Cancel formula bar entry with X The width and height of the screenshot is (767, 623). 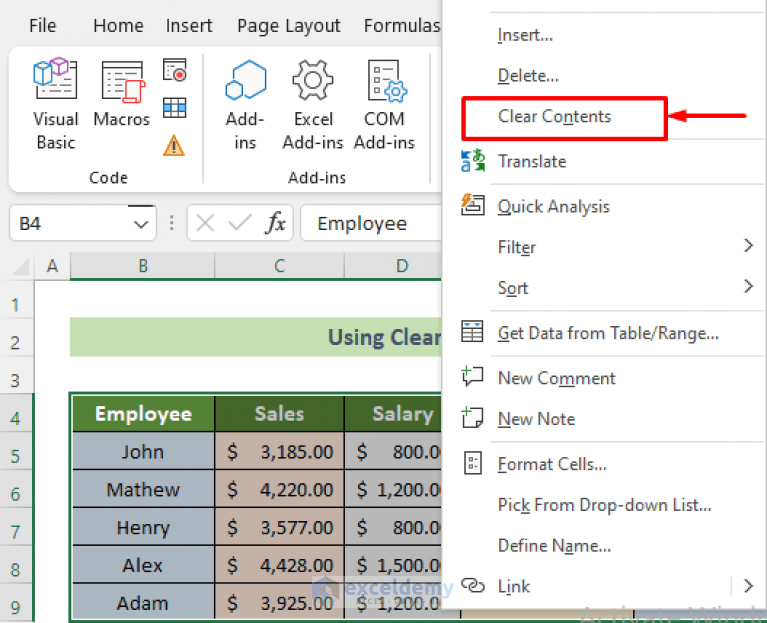205,223
